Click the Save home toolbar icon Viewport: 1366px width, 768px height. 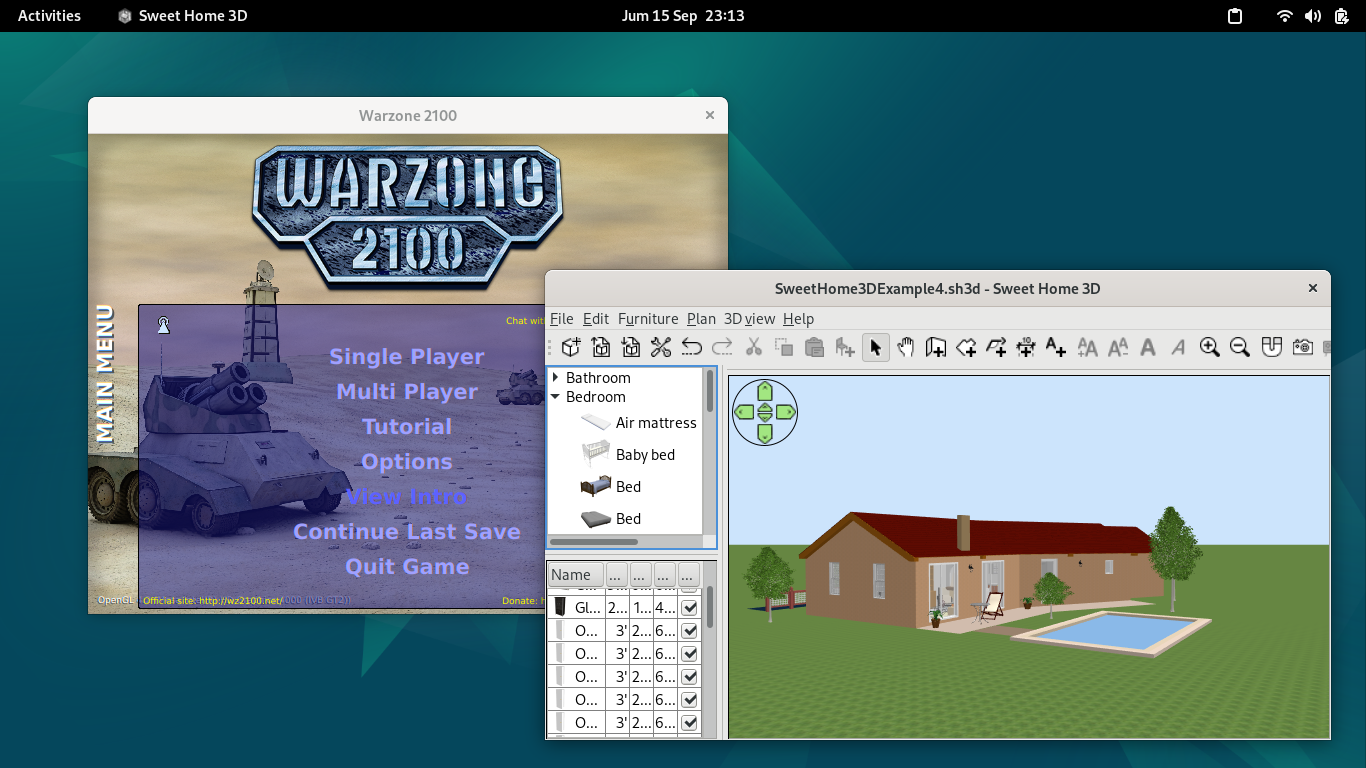(x=631, y=347)
